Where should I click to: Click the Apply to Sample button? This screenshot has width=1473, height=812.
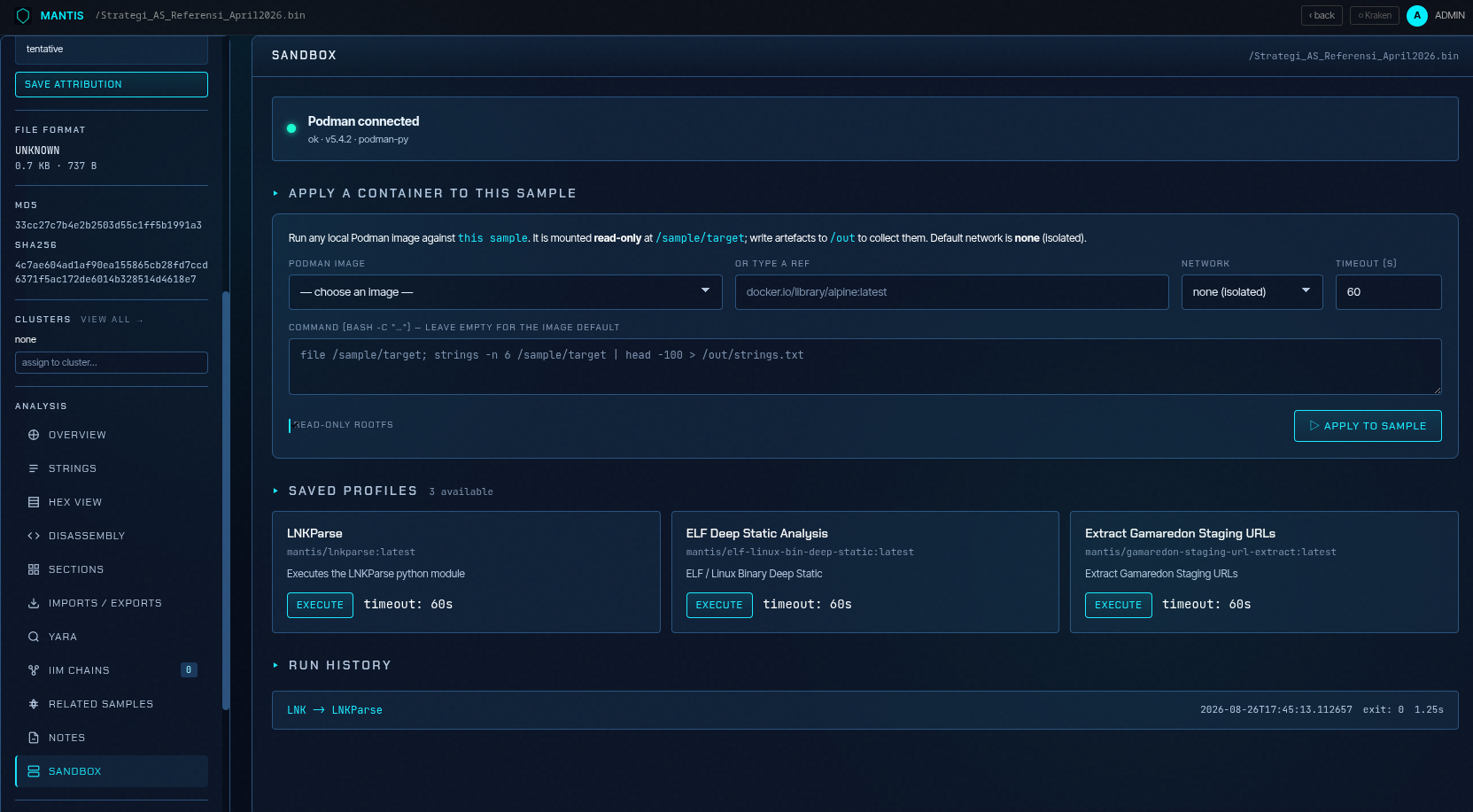(1368, 426)
